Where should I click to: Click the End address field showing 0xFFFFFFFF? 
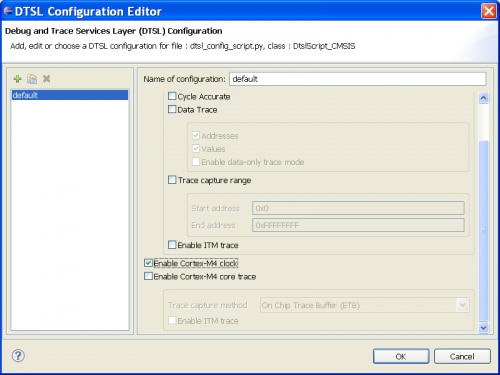[358, 225]
